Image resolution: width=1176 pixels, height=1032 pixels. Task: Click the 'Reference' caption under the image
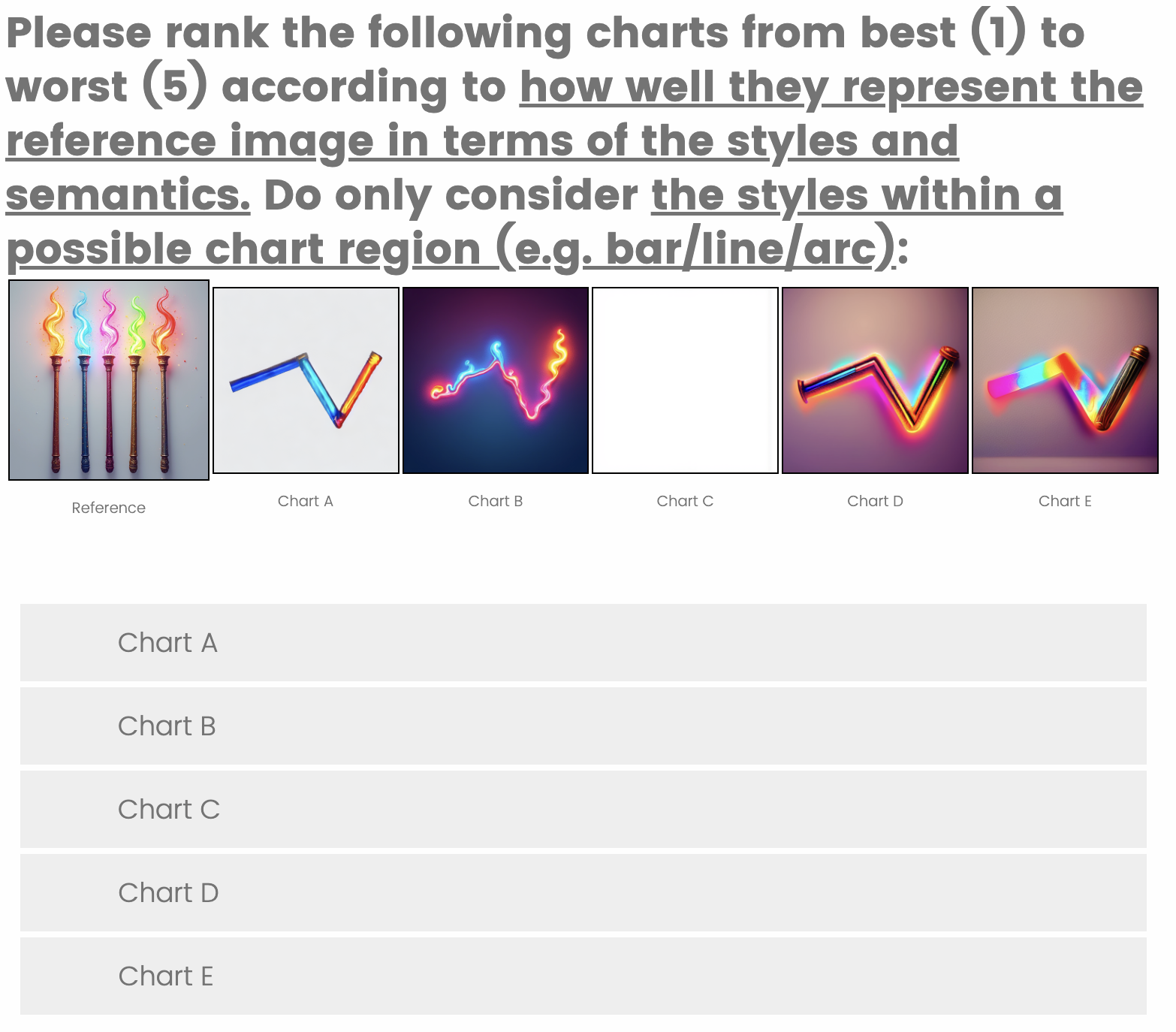click(x=109, y=508)
